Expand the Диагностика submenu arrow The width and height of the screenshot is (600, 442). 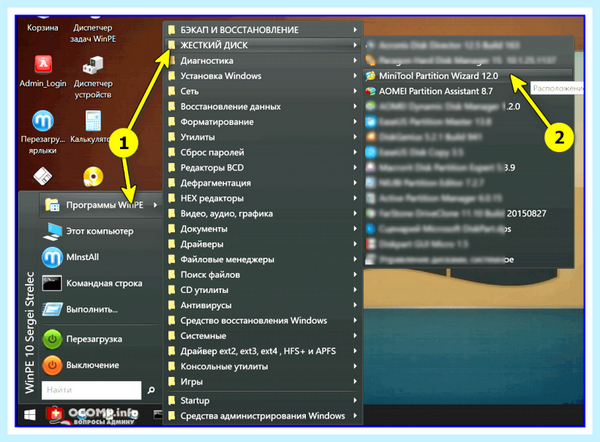coord(355,60)
